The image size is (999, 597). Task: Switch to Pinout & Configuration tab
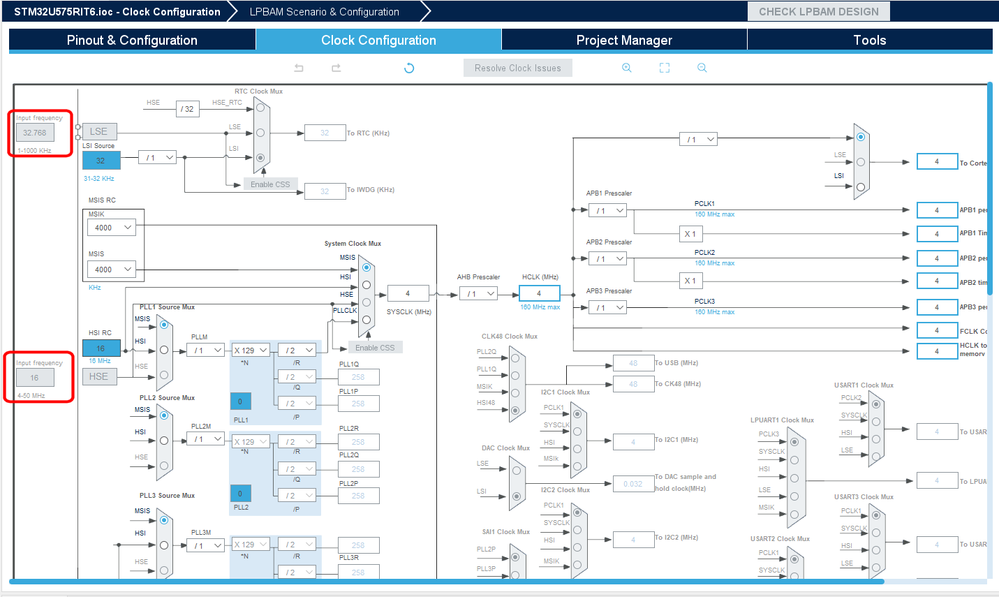132,40
